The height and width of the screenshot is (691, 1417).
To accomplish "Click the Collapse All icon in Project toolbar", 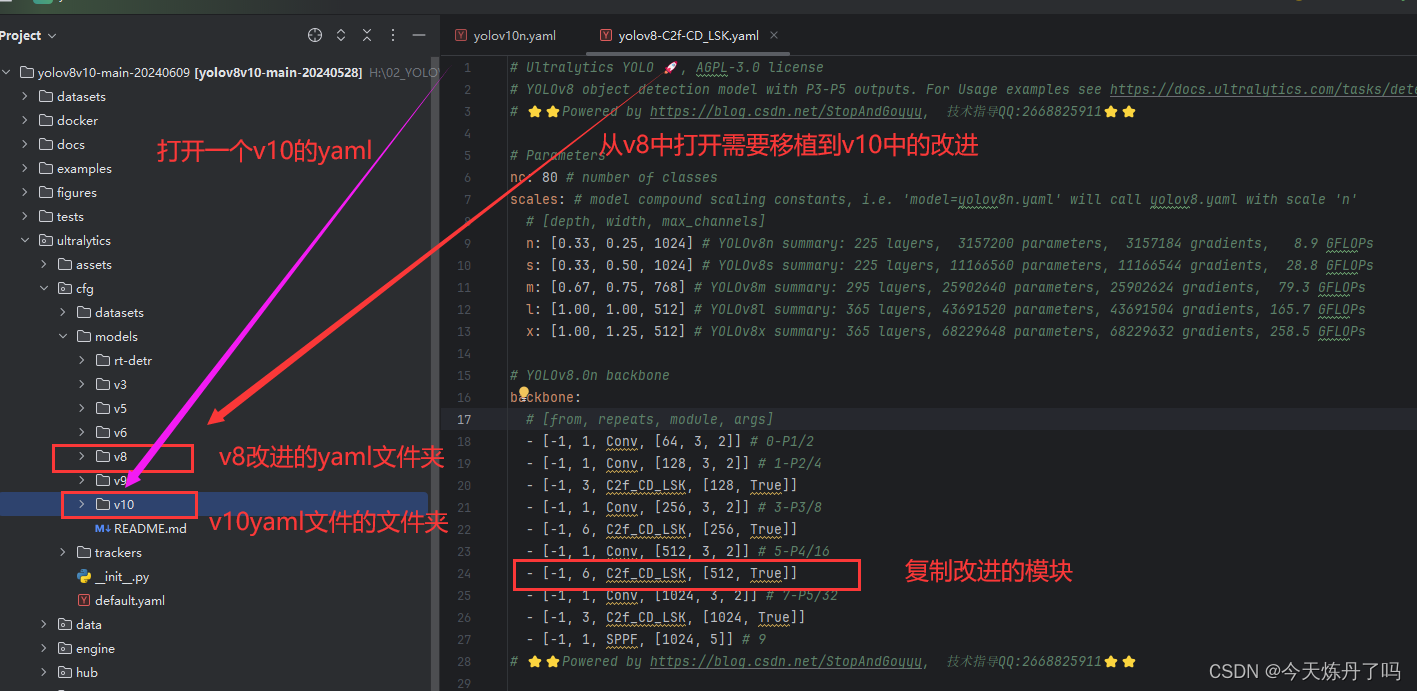I will (x=367, y=34).
